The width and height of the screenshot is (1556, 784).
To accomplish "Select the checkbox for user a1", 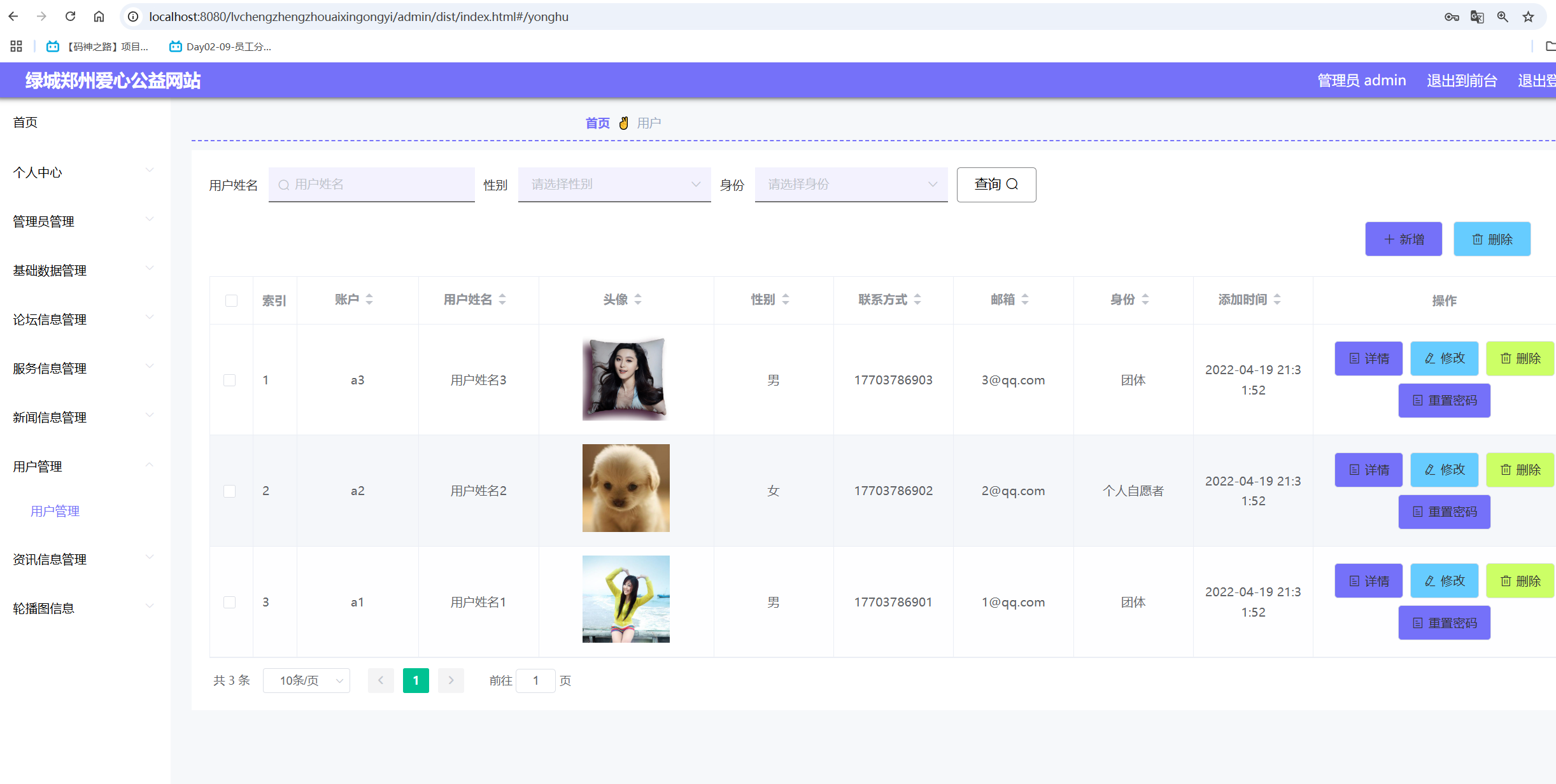I will 230,602.
